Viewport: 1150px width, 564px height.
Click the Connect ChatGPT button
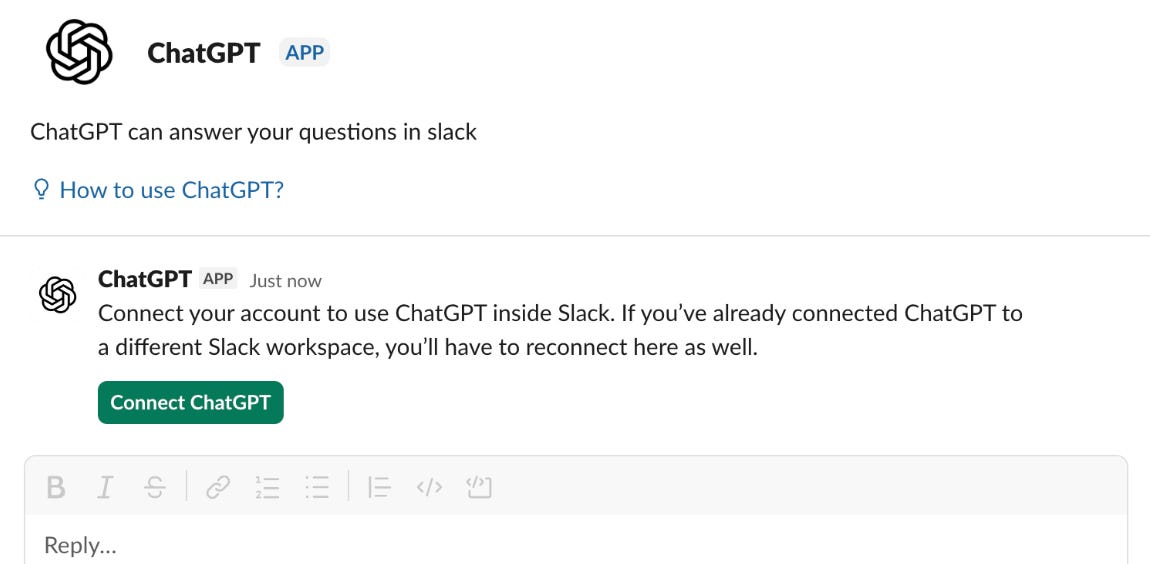click(190, 402)
